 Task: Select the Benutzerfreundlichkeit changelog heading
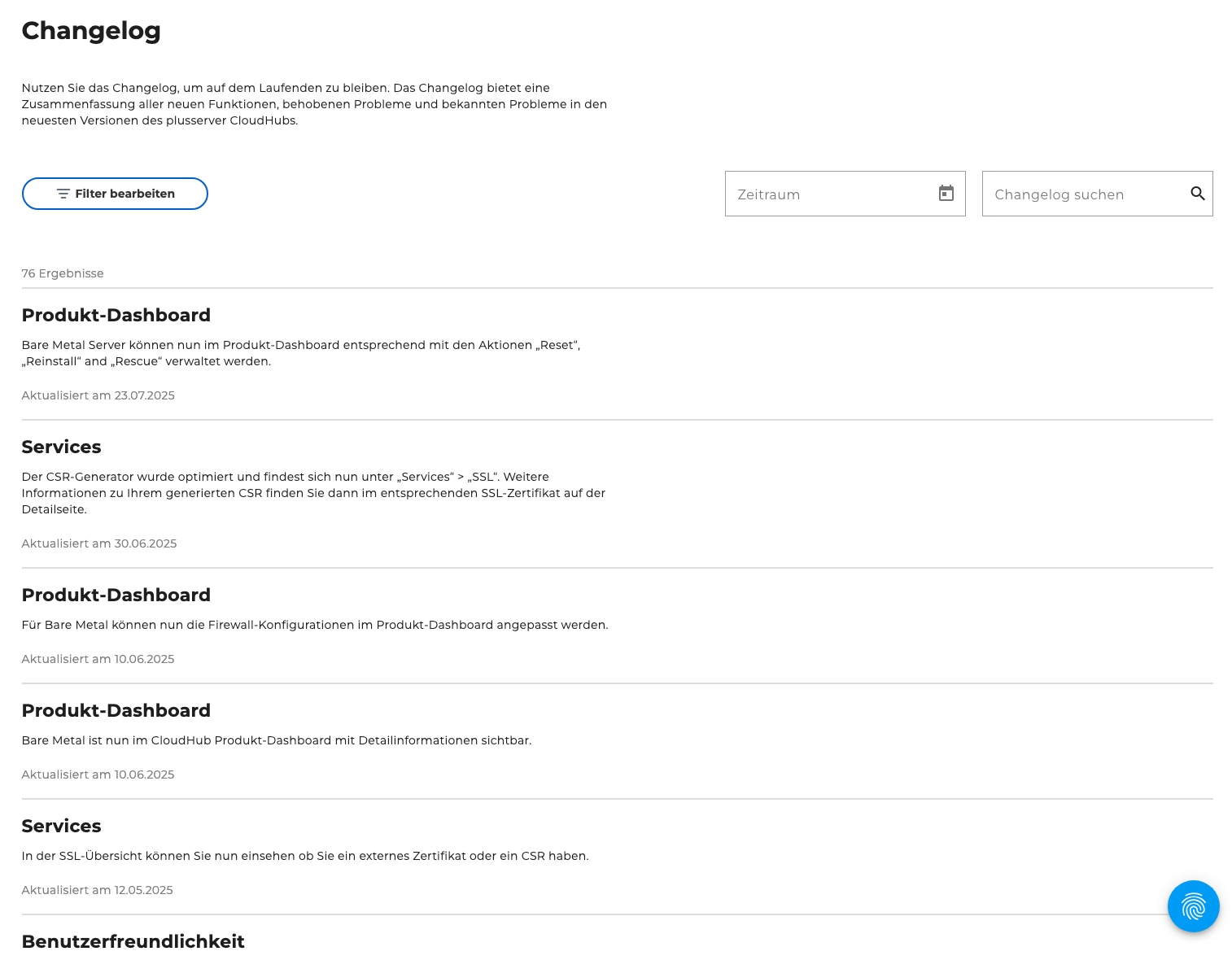133,941
